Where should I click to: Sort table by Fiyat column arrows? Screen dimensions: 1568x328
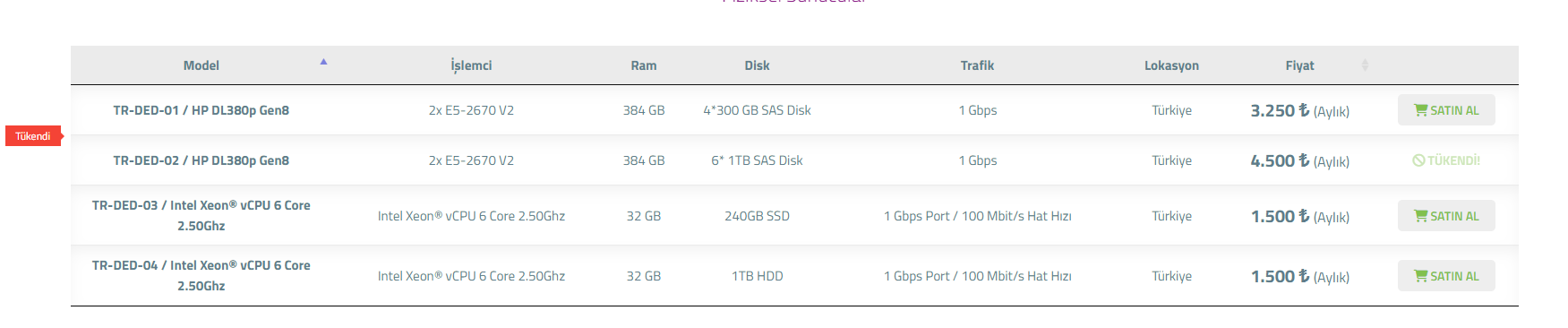click(1365, 65)
